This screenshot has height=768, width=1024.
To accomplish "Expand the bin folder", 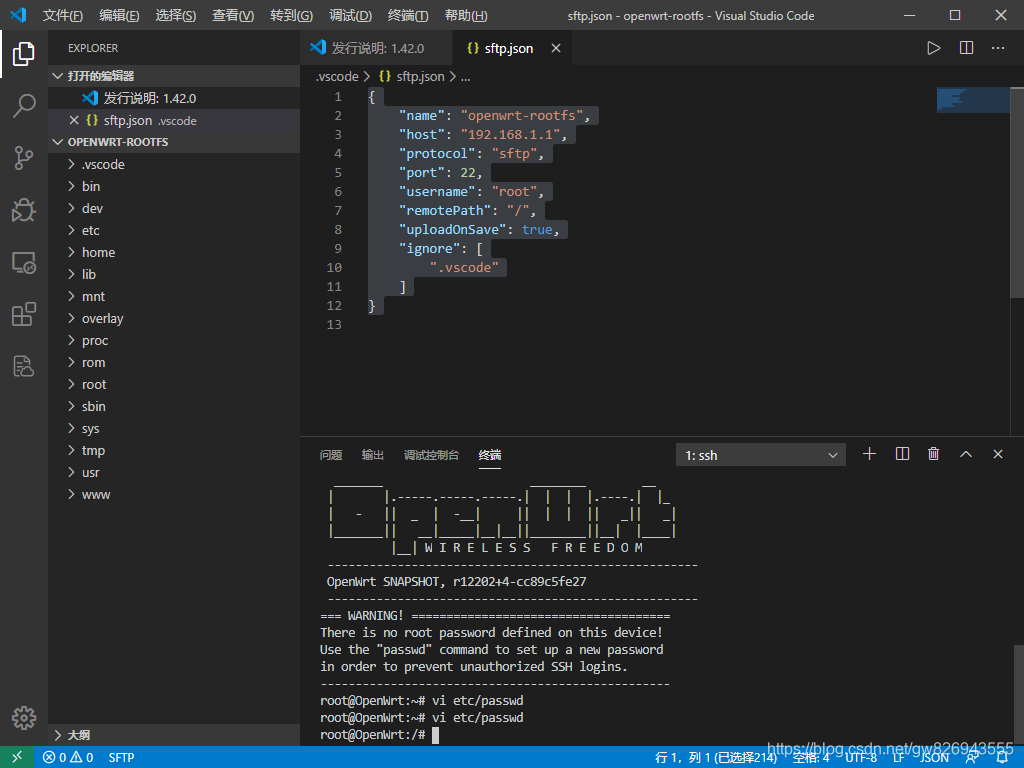I will [174, 186].
